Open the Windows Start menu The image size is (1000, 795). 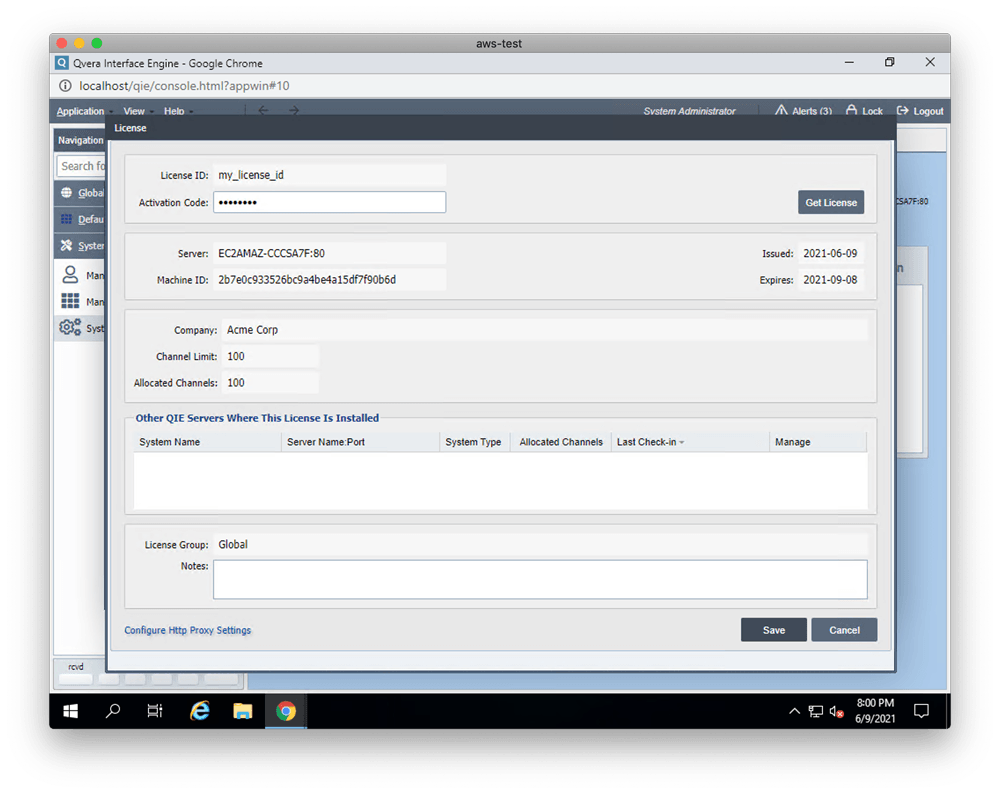71,711
